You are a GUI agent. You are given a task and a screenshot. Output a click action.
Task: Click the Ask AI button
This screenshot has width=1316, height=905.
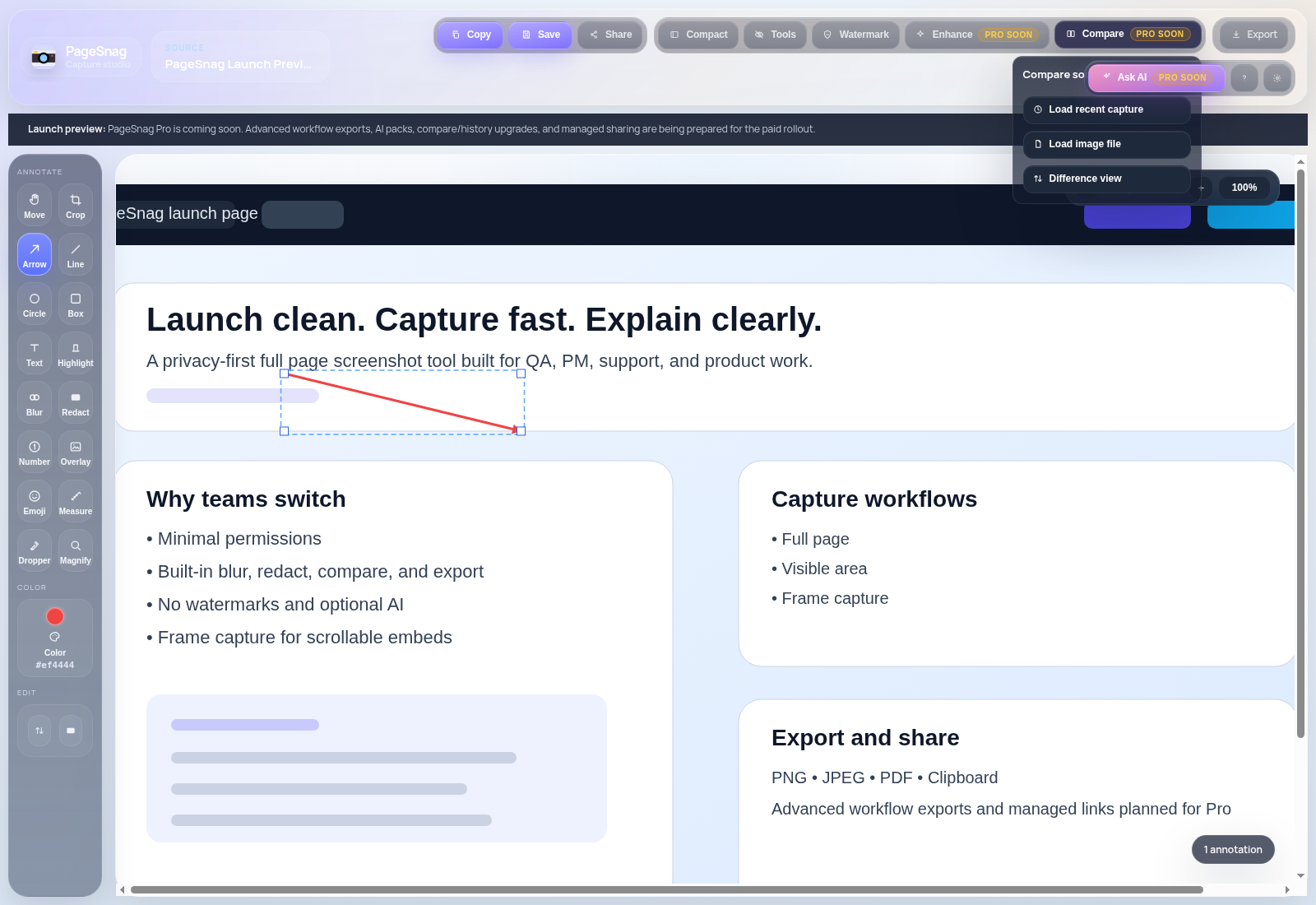coord(1156,77)
